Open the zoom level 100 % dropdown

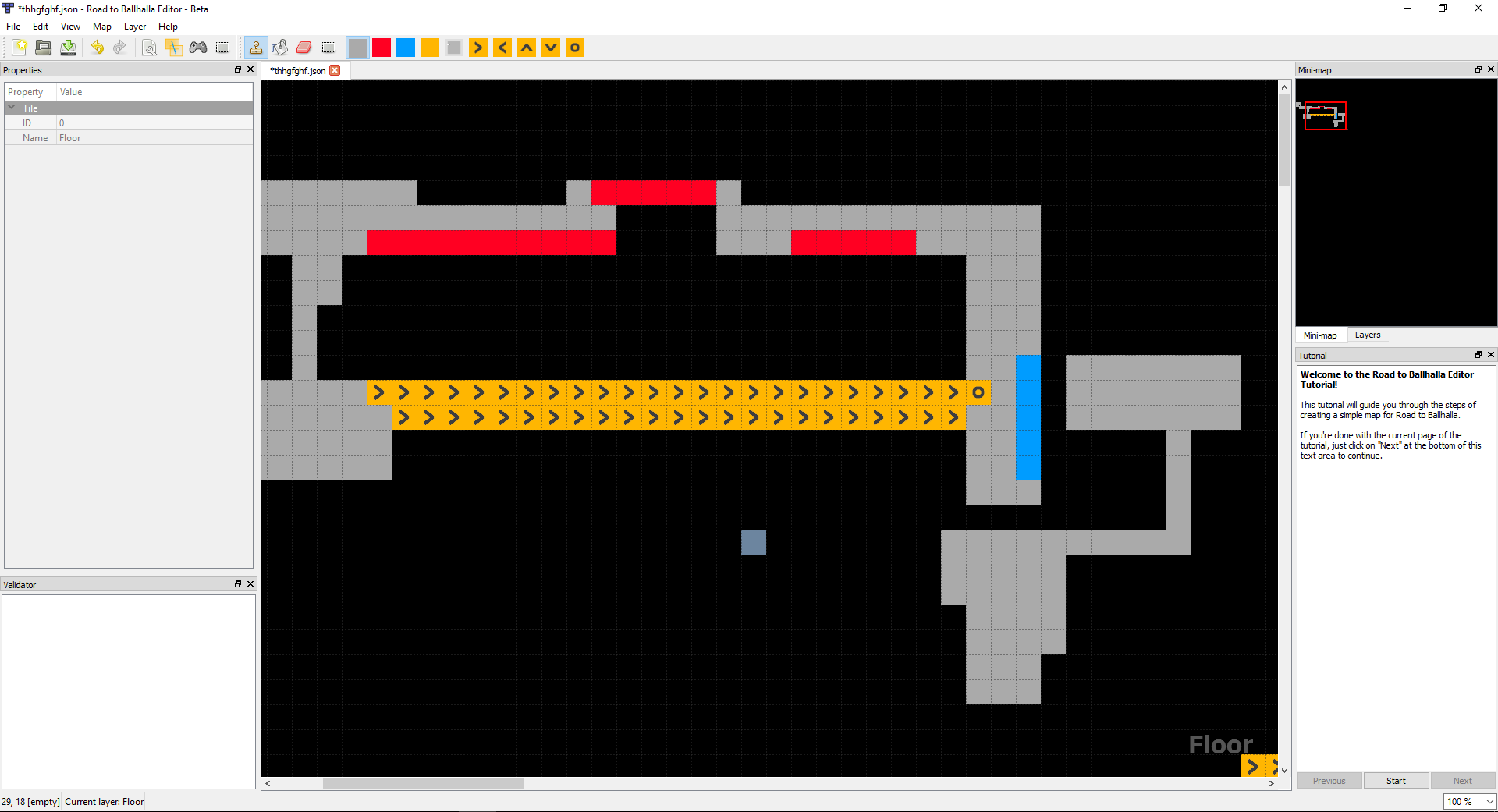1489,801
